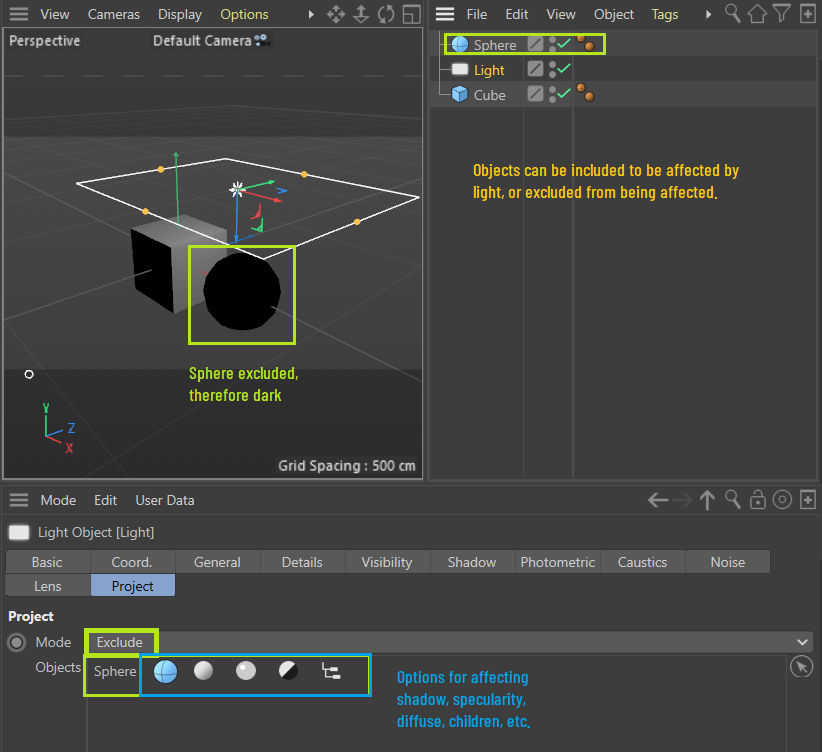Click the Sphere Phong tag
Image resolution: width=822 pixels, height=752 pixels.
pyautogui.click(x=586, y=44)
